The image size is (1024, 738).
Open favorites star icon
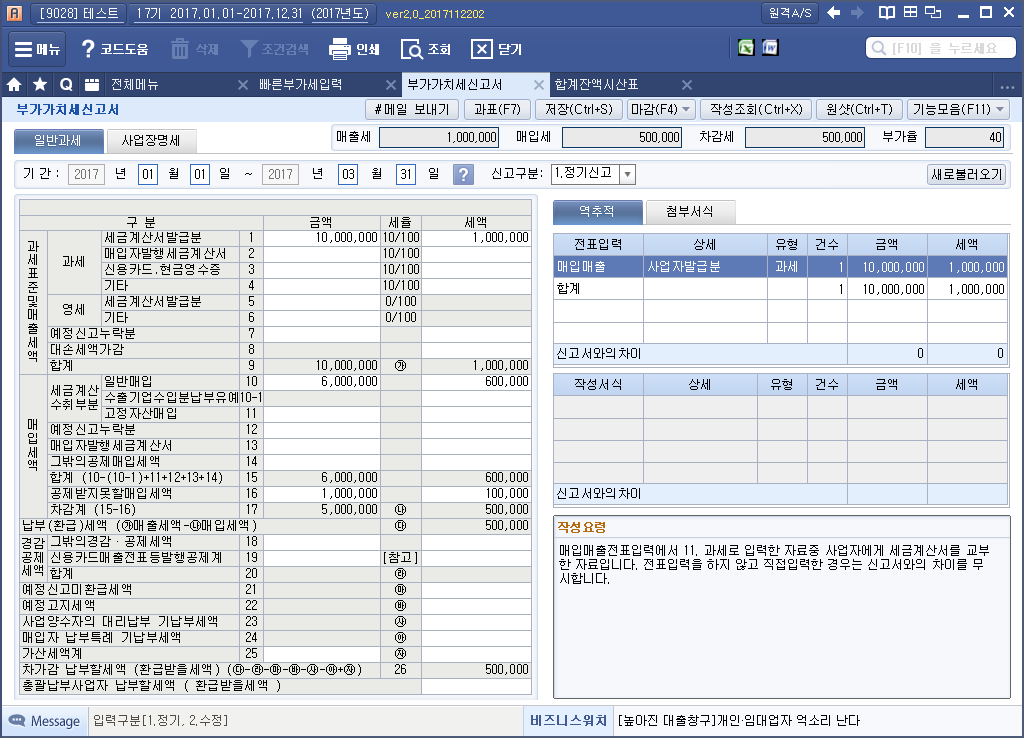40,85
